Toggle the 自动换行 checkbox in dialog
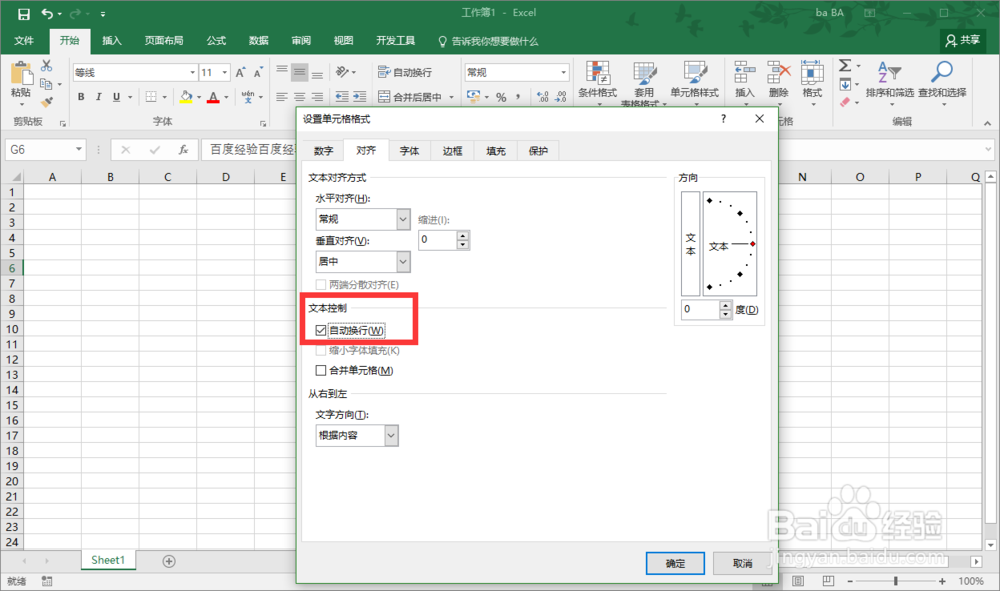The image size is (1000, 591). 321,330
